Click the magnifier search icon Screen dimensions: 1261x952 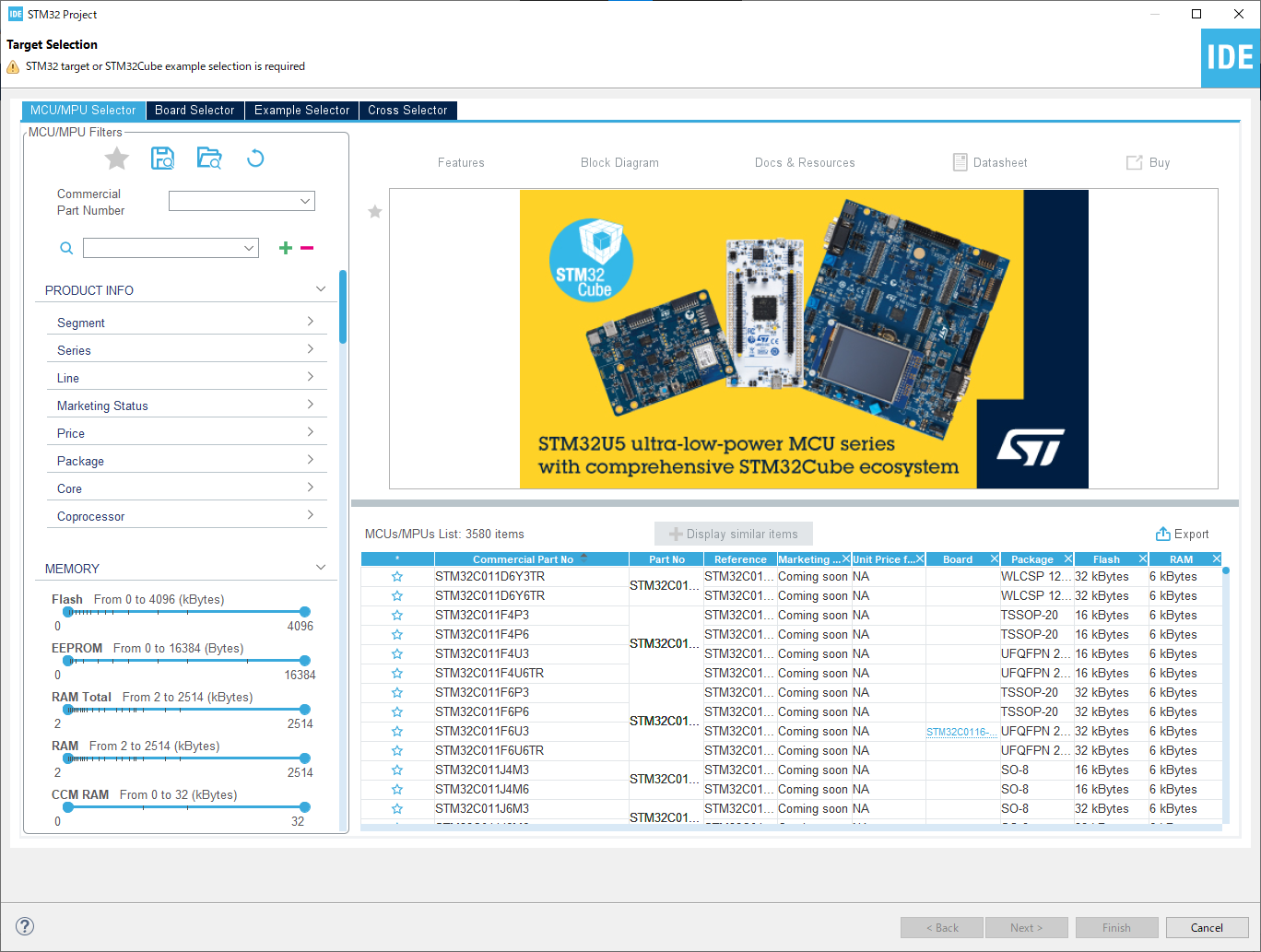coord(66,248)
